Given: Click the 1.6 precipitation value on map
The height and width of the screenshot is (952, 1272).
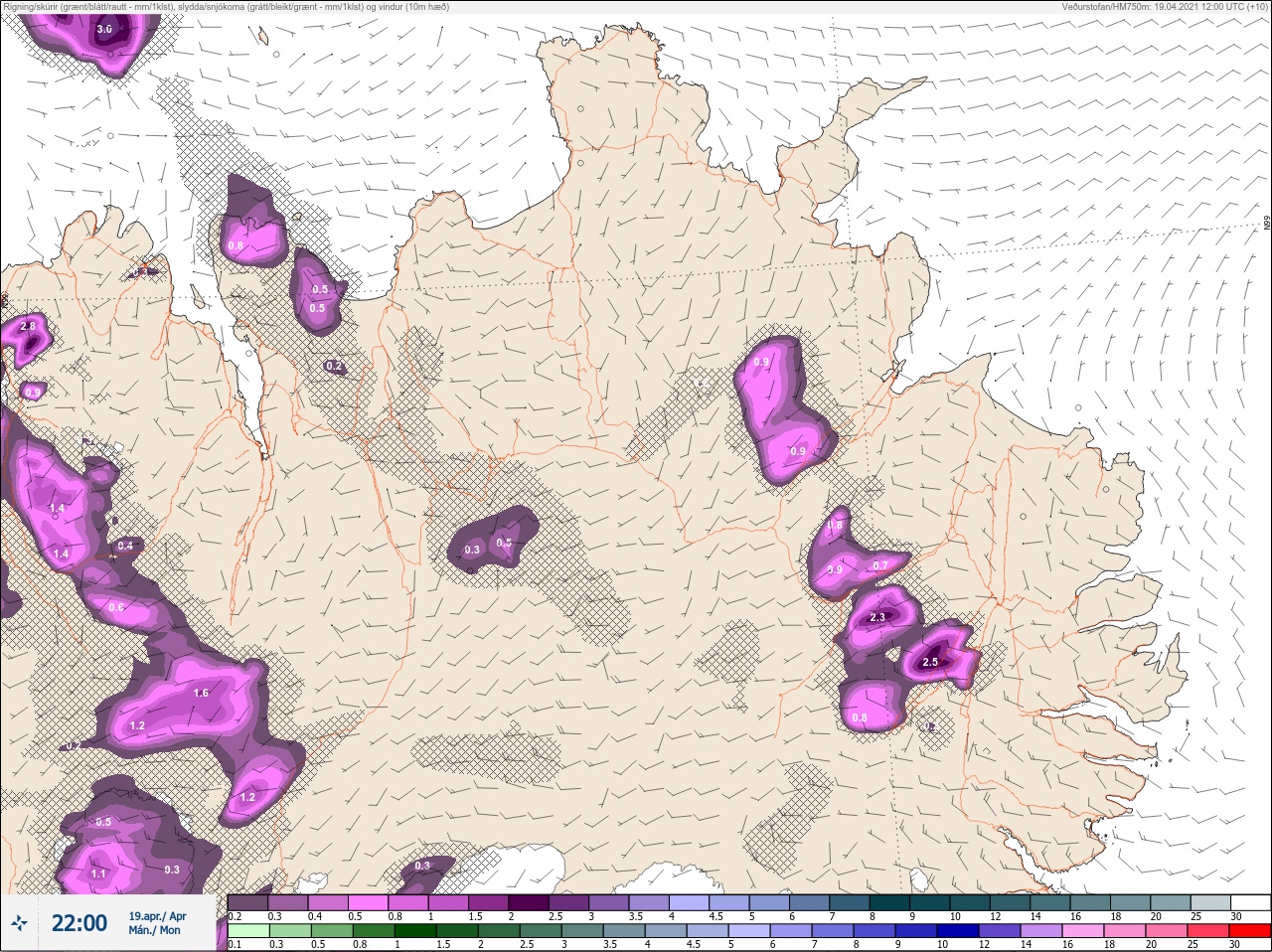Looking at the screenshot, I should [x=201, y=693].
